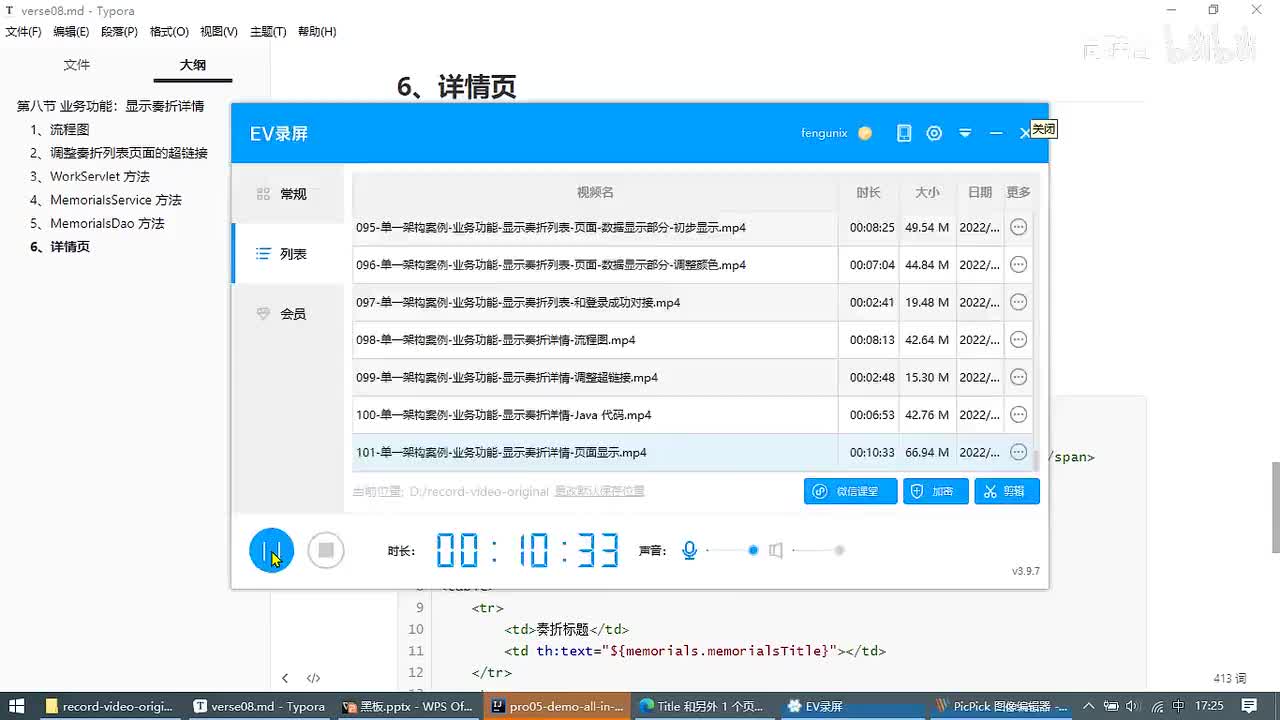Go to outline item MemorialsService 方法
The height and width of the screenshot is (720, 1280).
pyautogui.click(x=106, y=200)
